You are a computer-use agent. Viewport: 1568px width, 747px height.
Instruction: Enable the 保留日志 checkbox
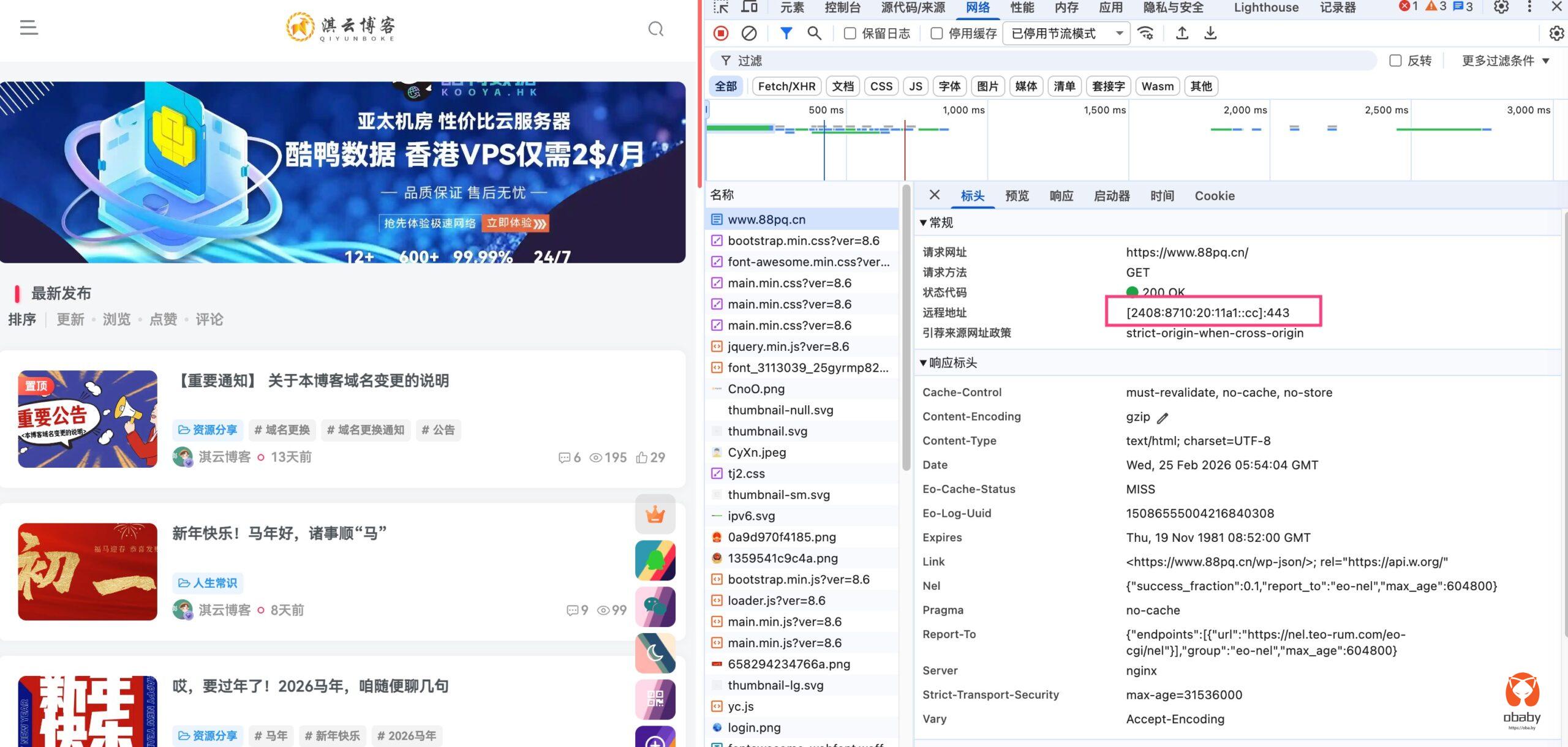coord(850,34)
